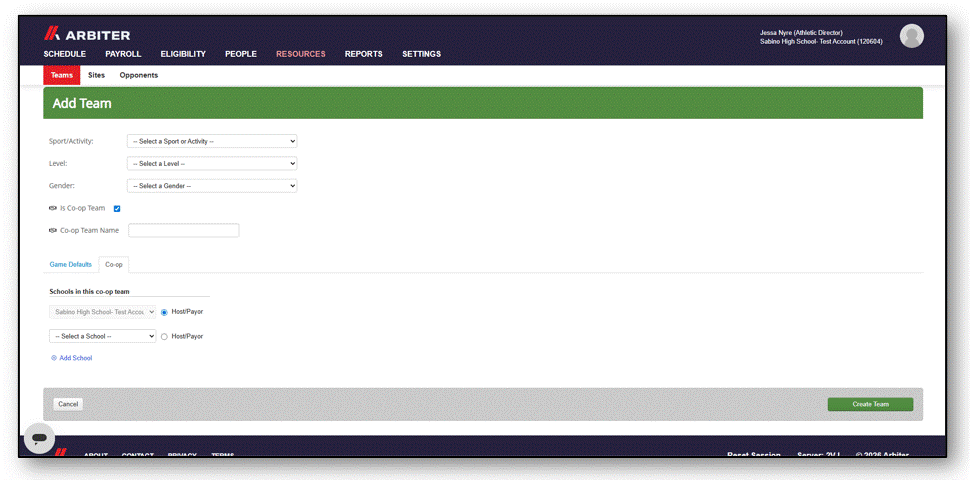Open the REPORTS menu
970x480 pixels.
364,54
